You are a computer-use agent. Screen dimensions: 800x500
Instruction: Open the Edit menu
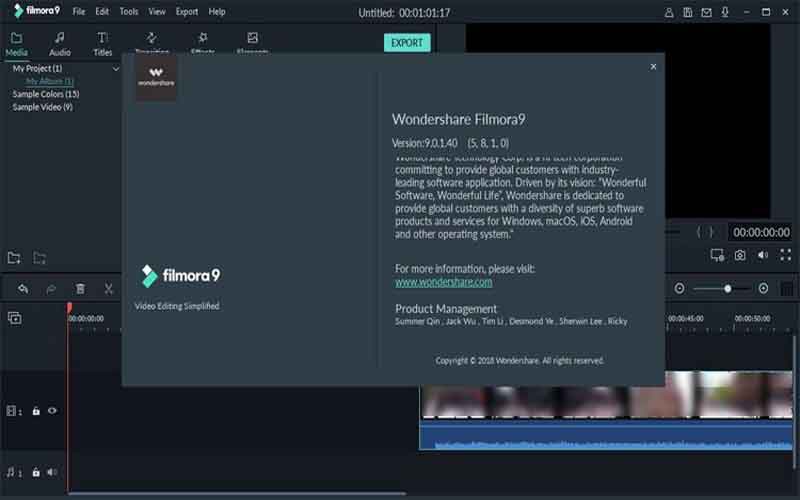pos(102,11)
